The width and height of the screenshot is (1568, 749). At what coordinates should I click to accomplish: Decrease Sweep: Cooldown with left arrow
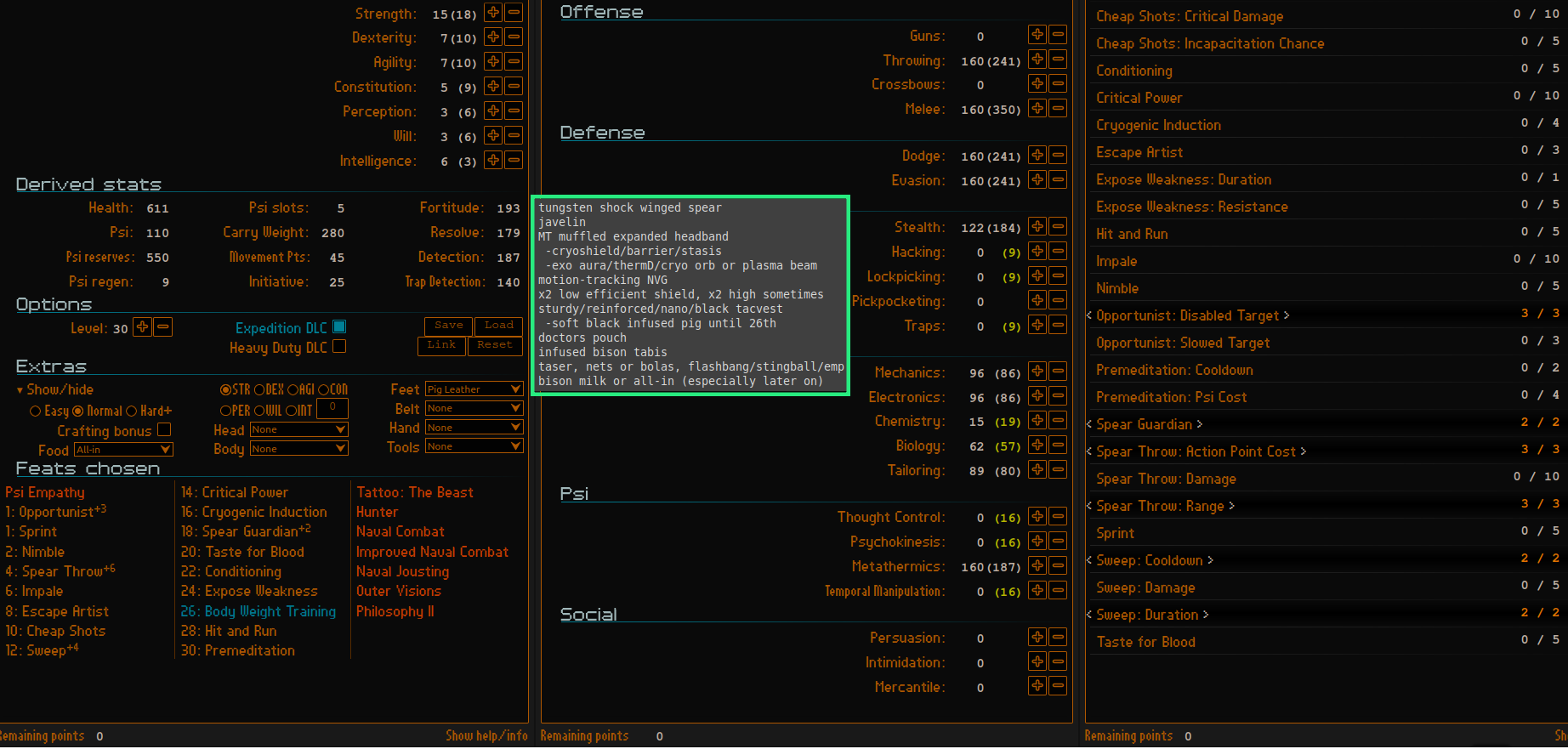coord(1089,560)
